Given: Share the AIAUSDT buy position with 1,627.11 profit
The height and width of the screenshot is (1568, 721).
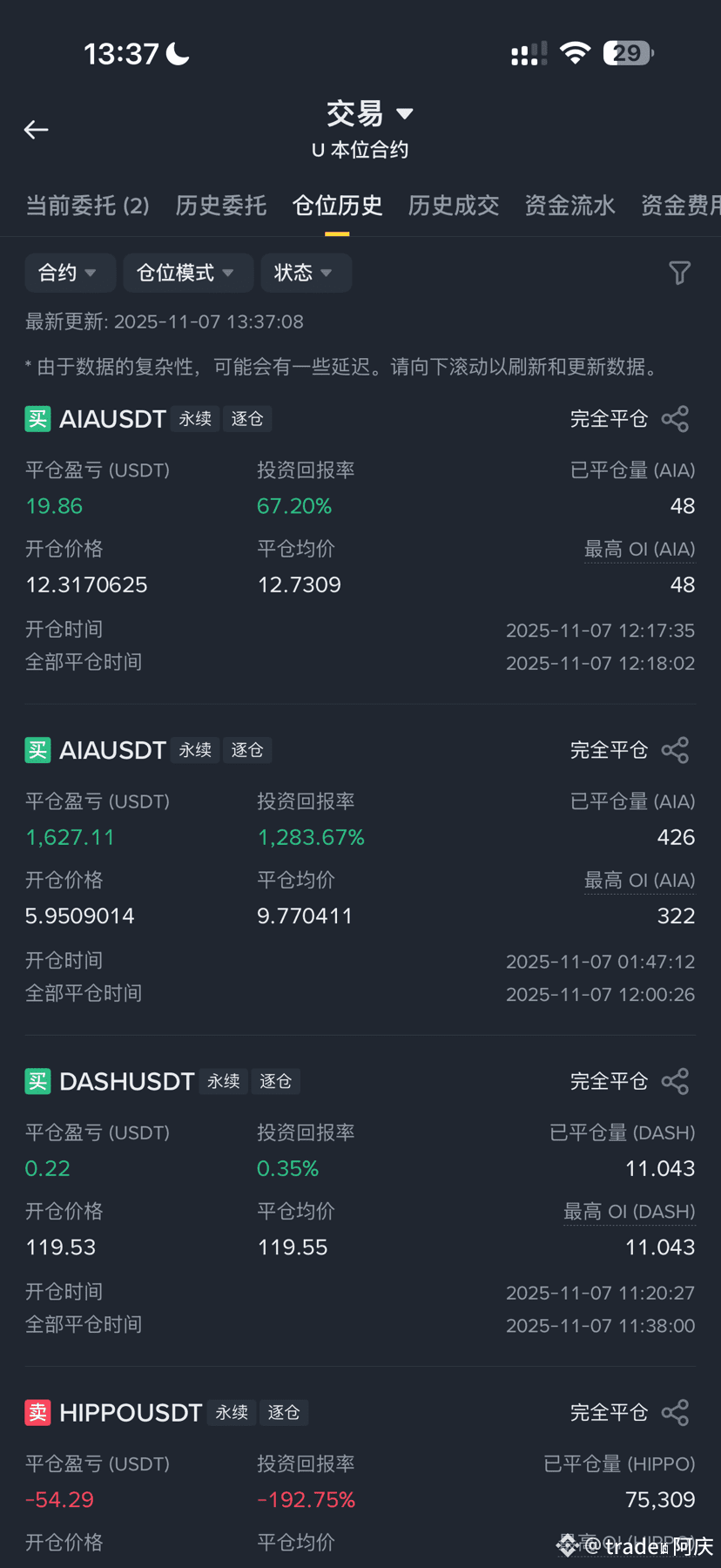Looking at the screenshot, I should point(675,750).
